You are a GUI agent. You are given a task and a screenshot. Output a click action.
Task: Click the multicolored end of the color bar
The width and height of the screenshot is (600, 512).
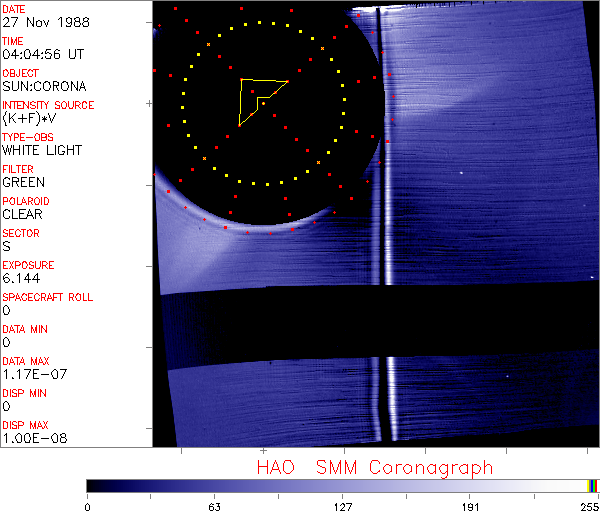[593, 485]
